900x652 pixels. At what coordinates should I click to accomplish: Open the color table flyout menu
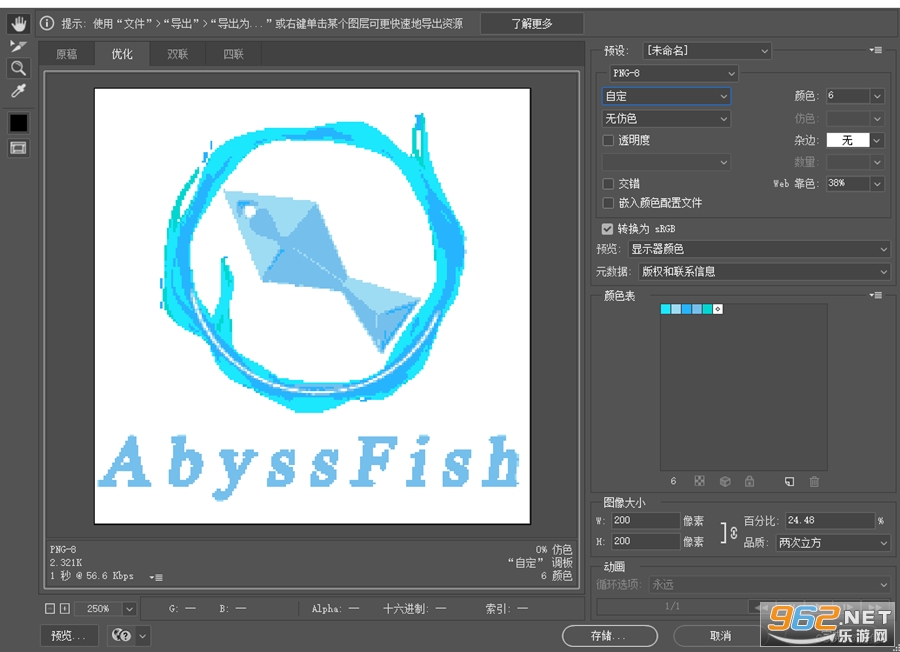point(875,295)
